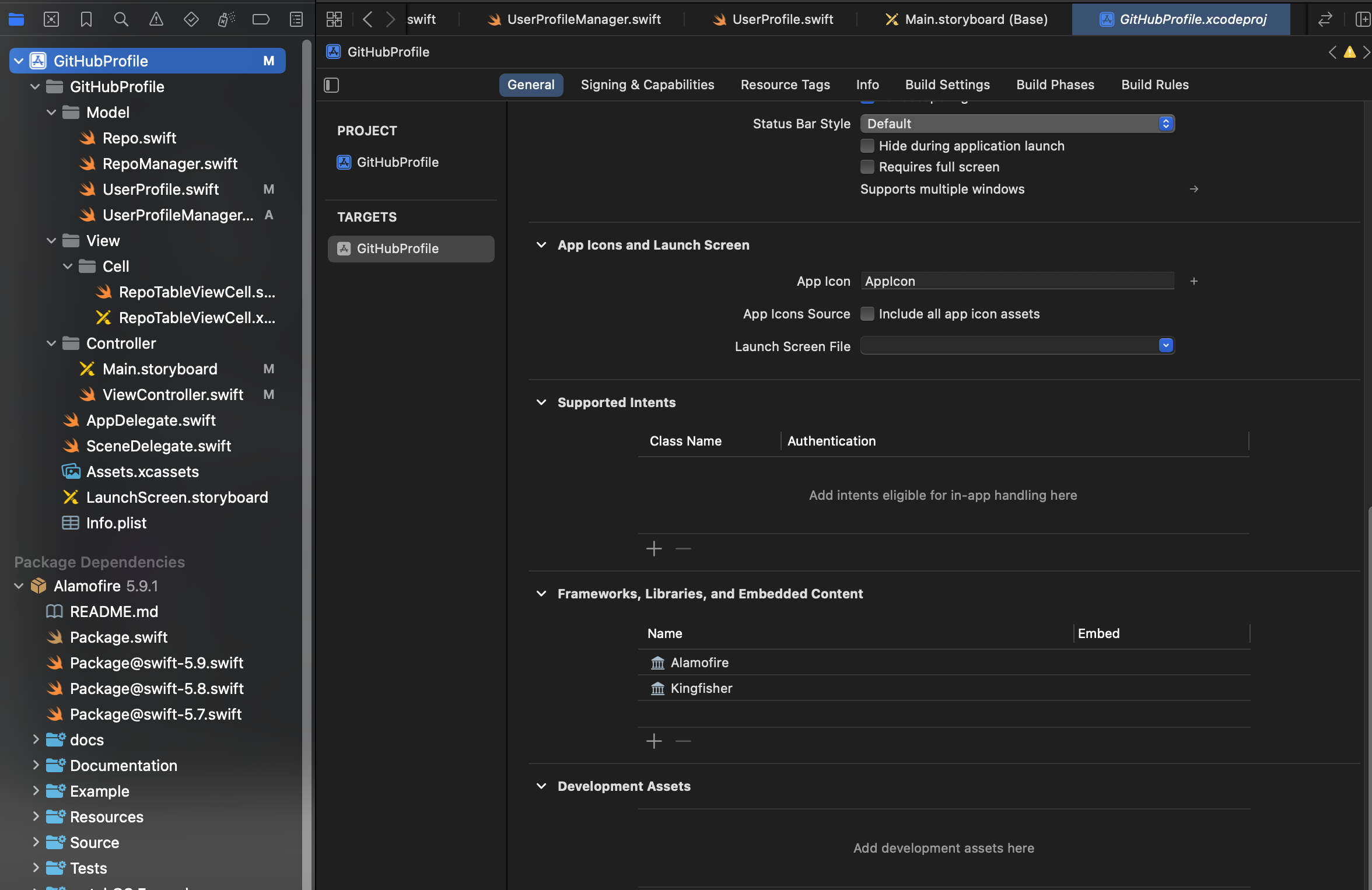Viewport: 1372px width, 890px height.
Task: Open Alamofire README.md file
Action: tap(114, 612)
